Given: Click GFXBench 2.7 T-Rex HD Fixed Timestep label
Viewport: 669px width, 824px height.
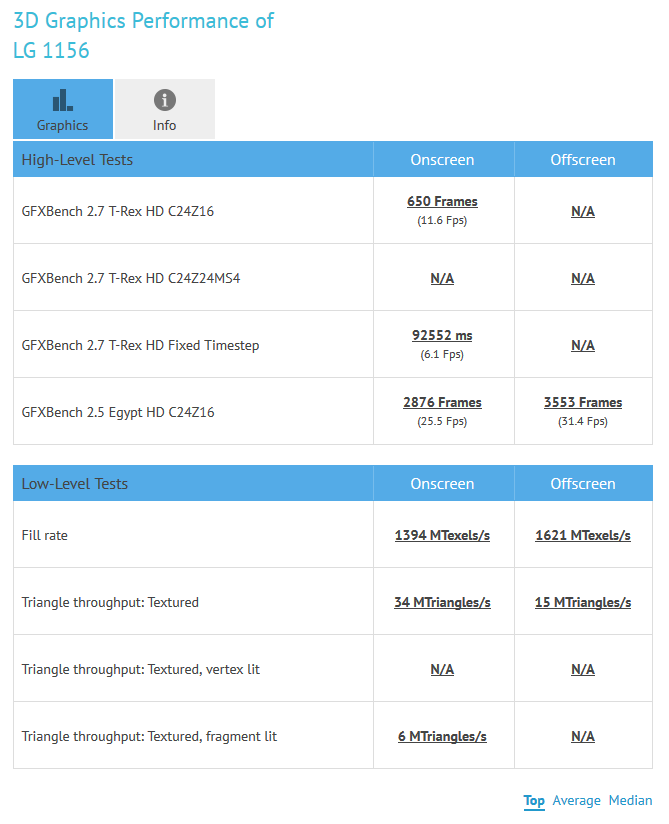Looking at the screenshot, I should point(140,345).
